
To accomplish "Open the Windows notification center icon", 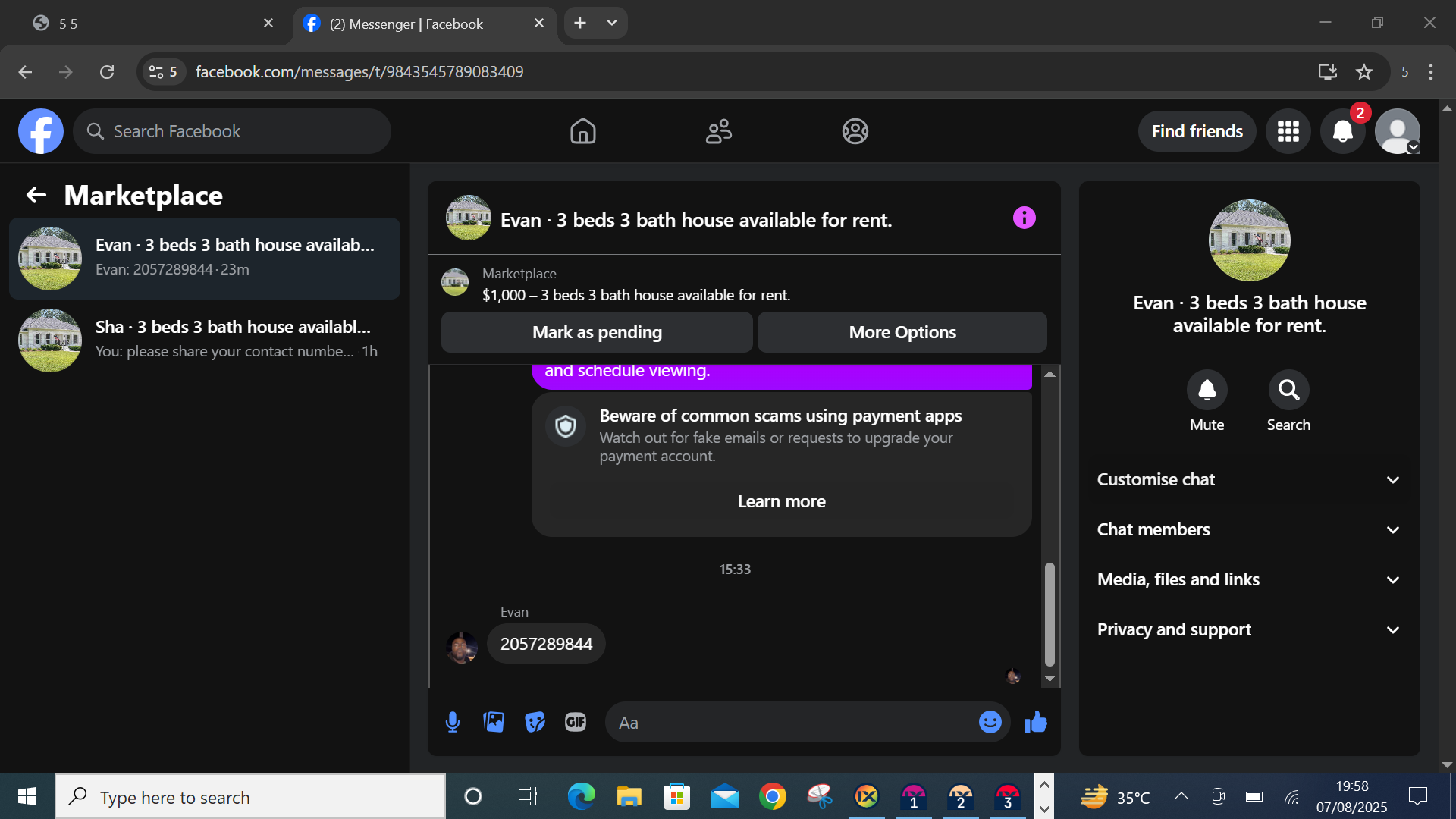I will [1417, 796].
